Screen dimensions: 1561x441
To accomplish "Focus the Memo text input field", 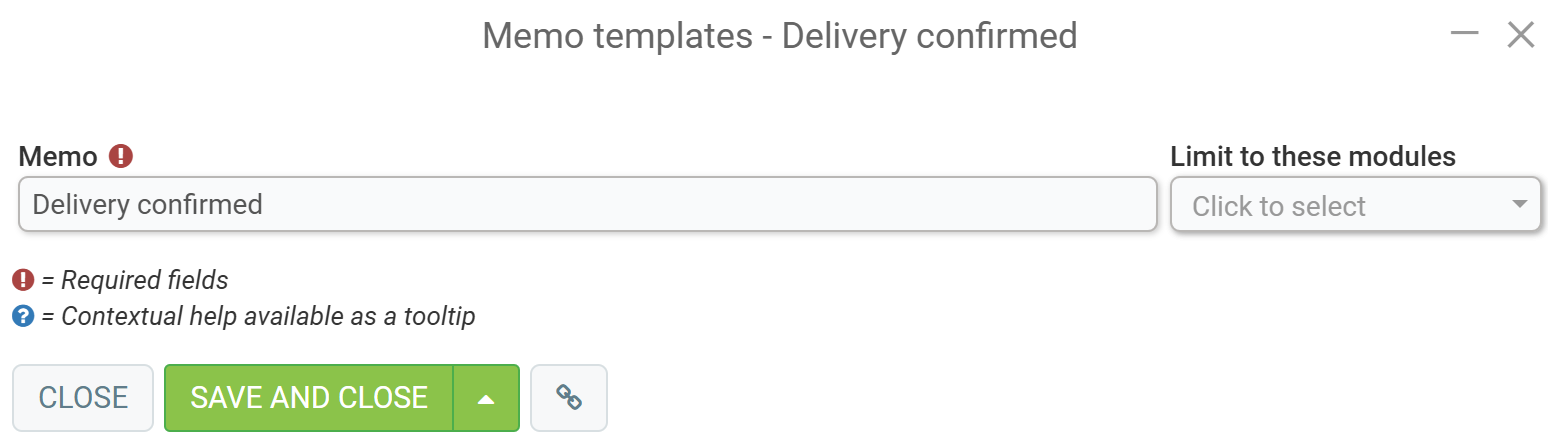I will click(588, 205).
